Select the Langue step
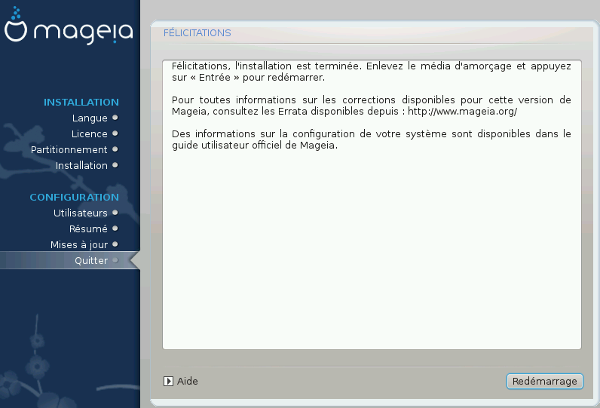 90,118
